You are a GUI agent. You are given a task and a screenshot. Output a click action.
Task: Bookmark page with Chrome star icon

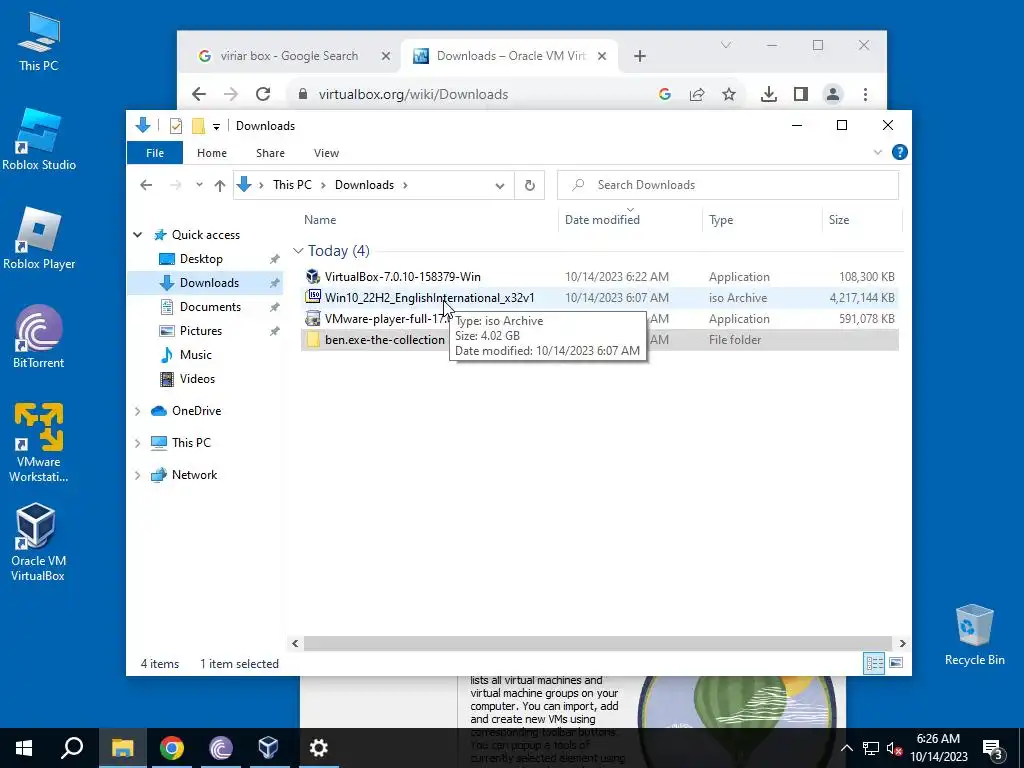point(729,94)
